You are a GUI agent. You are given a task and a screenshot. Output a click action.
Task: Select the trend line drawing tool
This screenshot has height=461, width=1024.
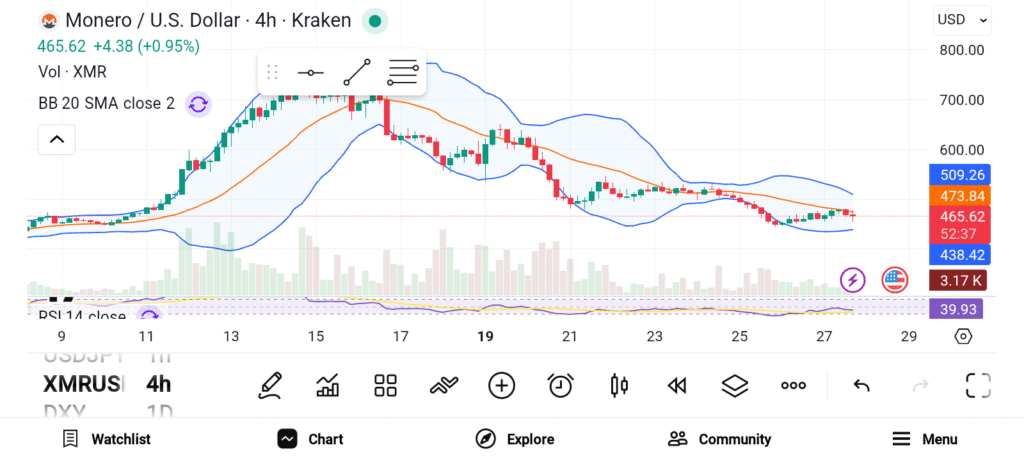point(357,72)
